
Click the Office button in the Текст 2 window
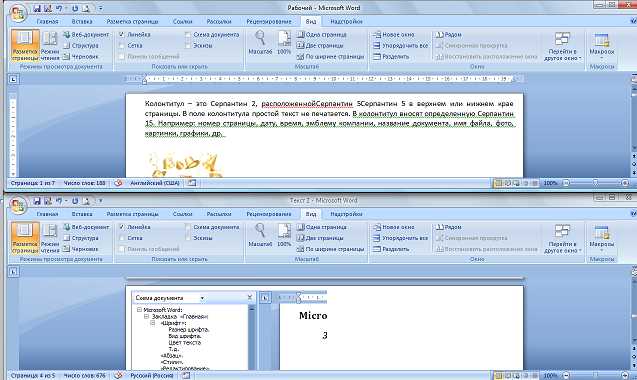18,205
